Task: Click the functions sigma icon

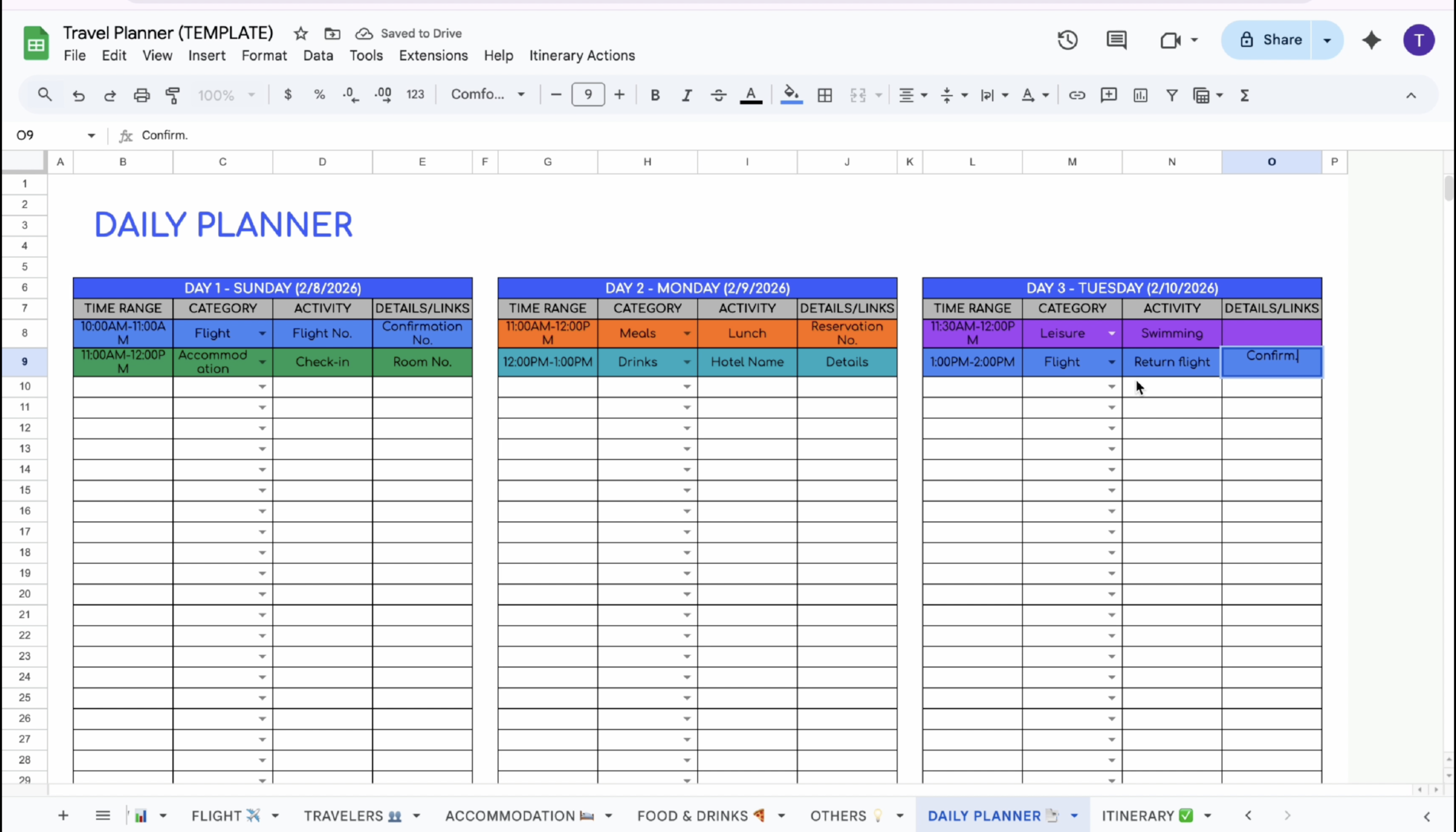Action: [1244, 95]
